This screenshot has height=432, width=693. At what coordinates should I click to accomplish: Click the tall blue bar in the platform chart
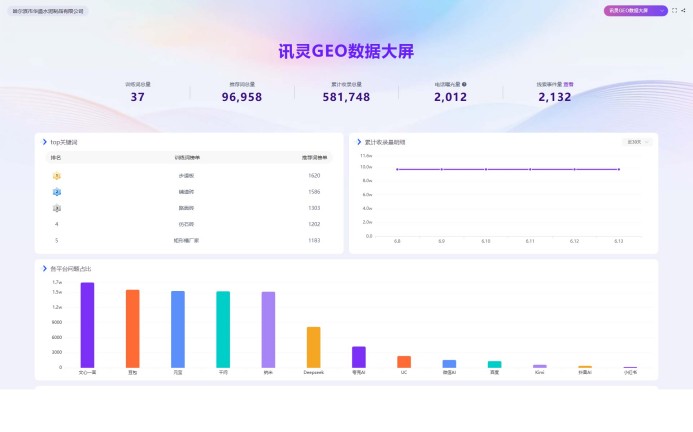(178, 329)
